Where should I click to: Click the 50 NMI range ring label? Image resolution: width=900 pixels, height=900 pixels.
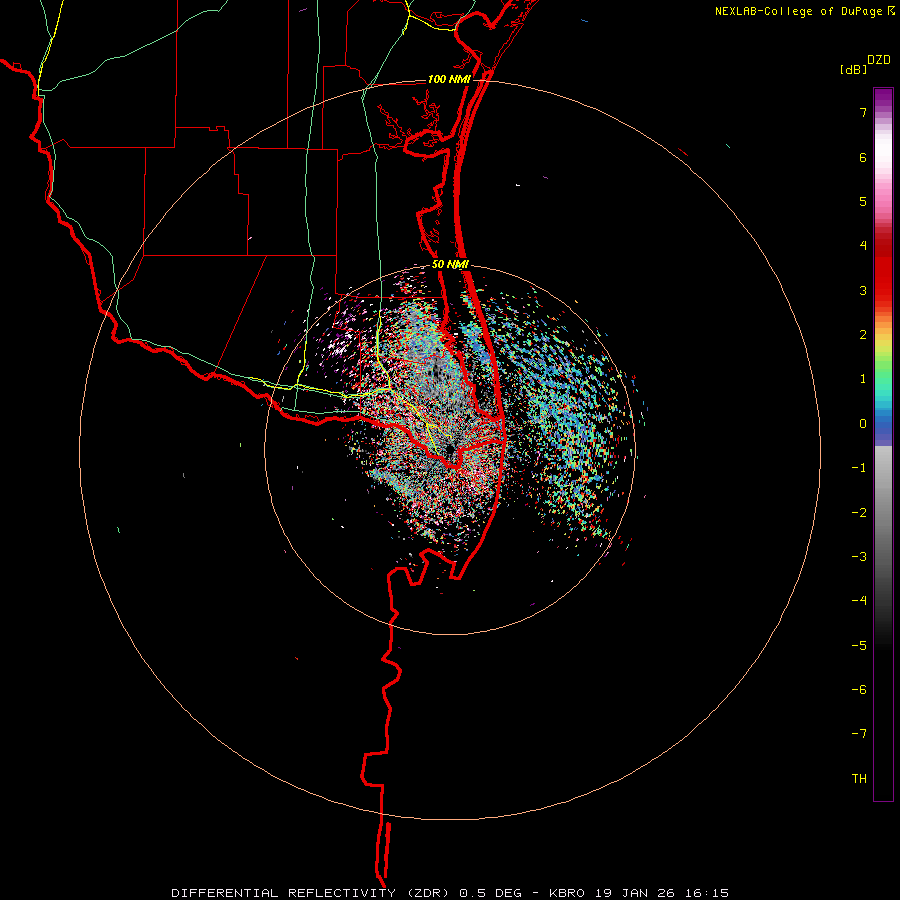pyautogui.click(x=450, y=265)
